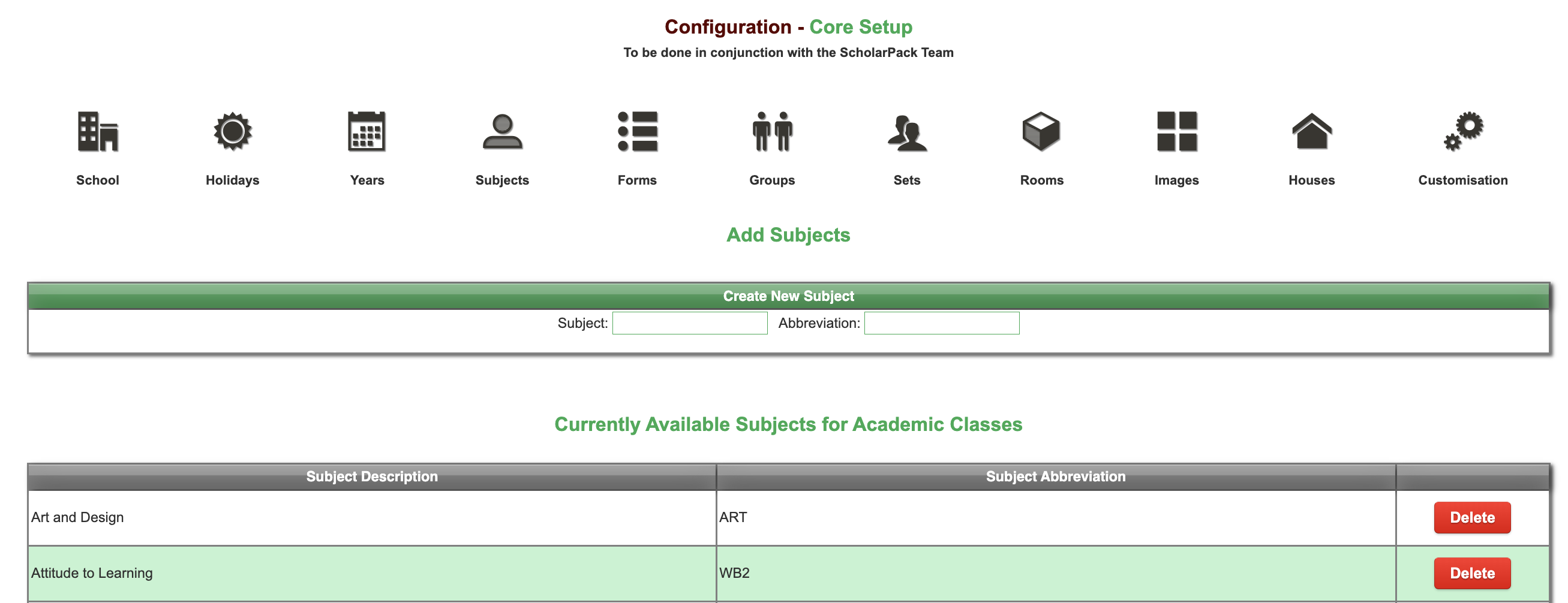Select the Art and Design cell
The height and width of the screenshot is (603, 1568).
coord(372,518)
